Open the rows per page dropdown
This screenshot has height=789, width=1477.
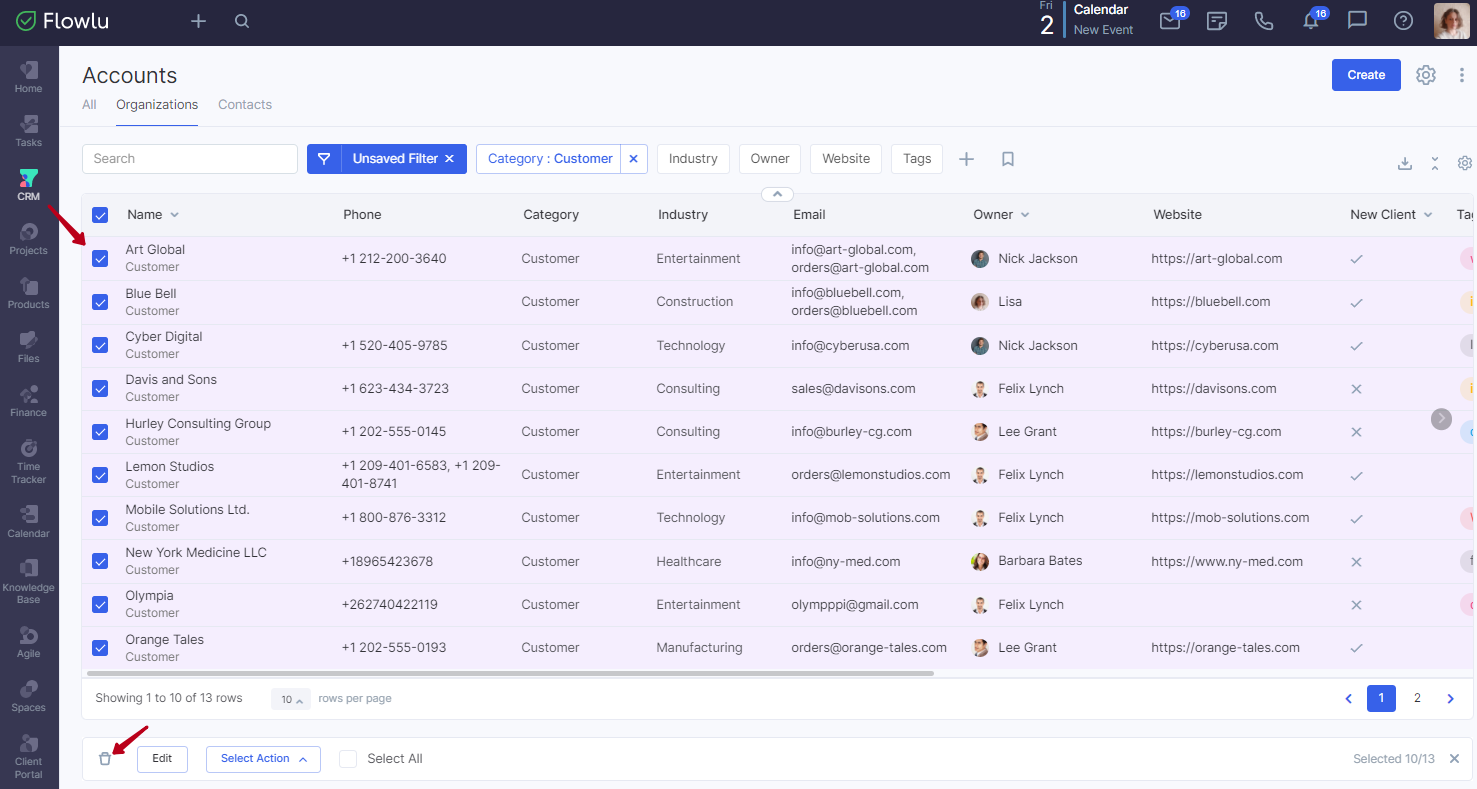pos(290,699)
